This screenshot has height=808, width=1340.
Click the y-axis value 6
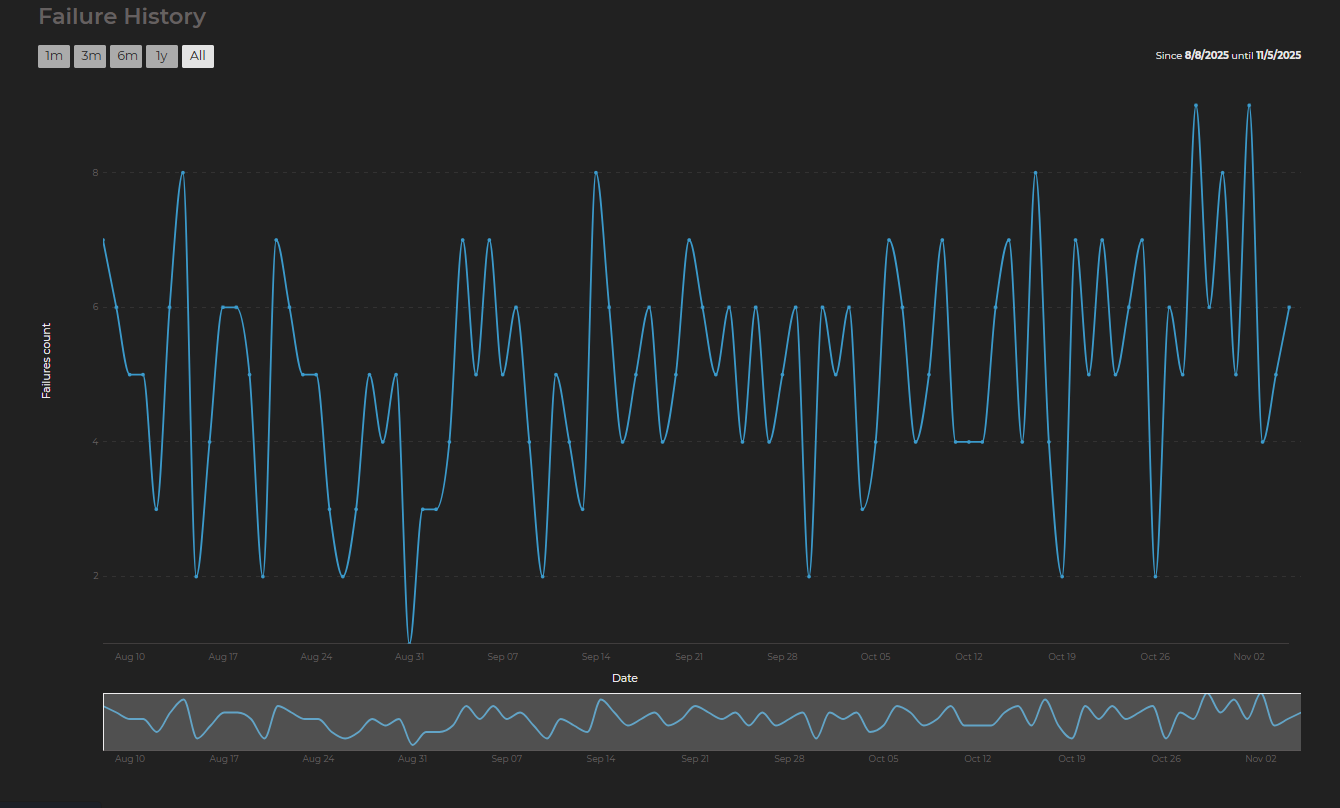pos(96,307)
